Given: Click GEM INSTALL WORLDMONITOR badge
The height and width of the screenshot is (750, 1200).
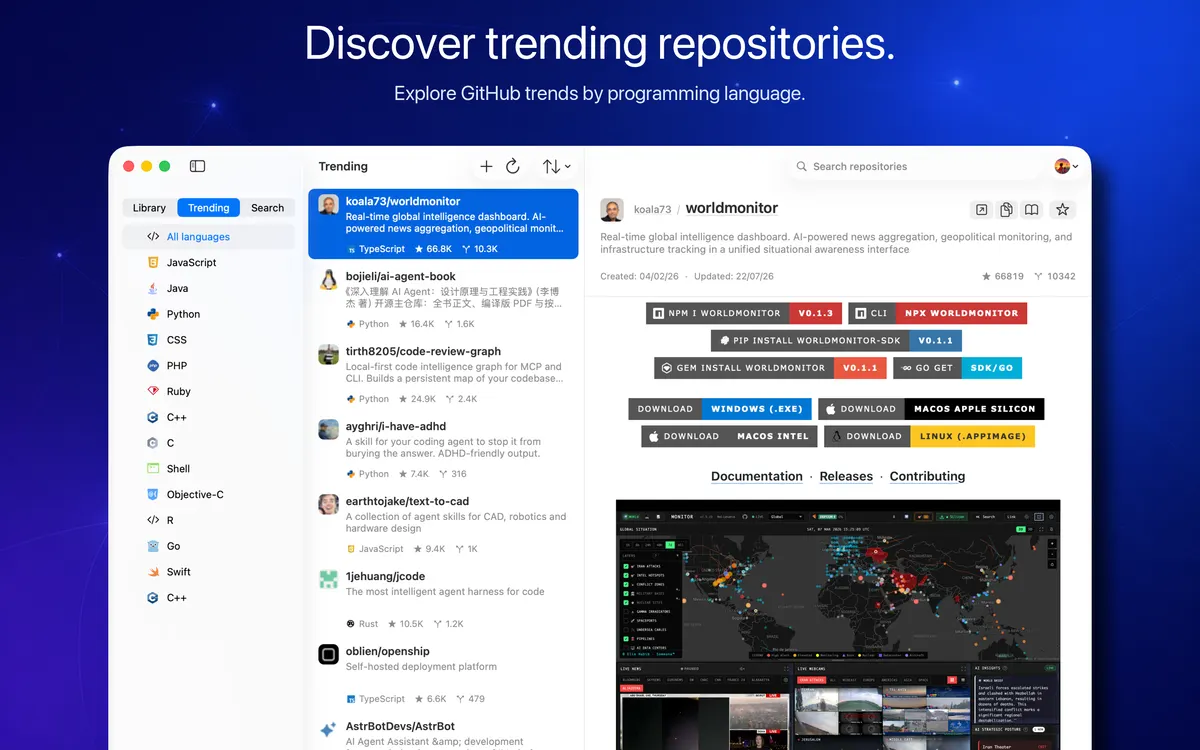Looking at the screenshot, I should [x=770, y=368].
